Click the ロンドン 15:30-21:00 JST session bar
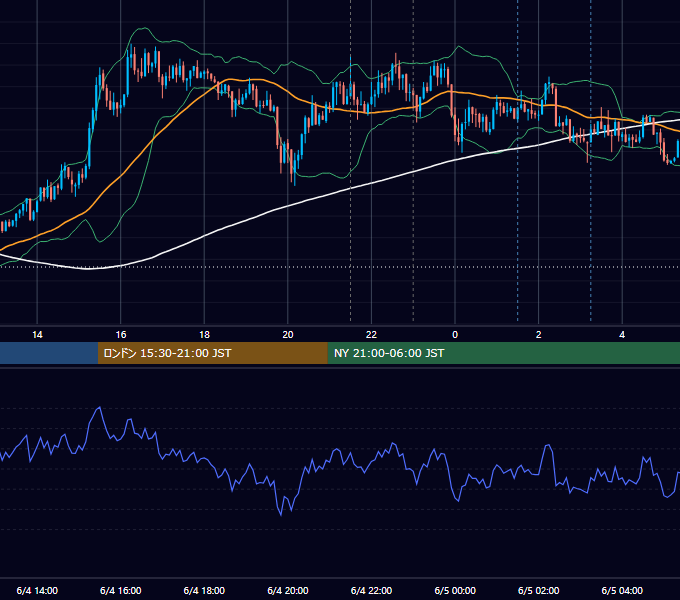This screenshot has width=680, height=600. pyautogui.click(x=212, y=353)
